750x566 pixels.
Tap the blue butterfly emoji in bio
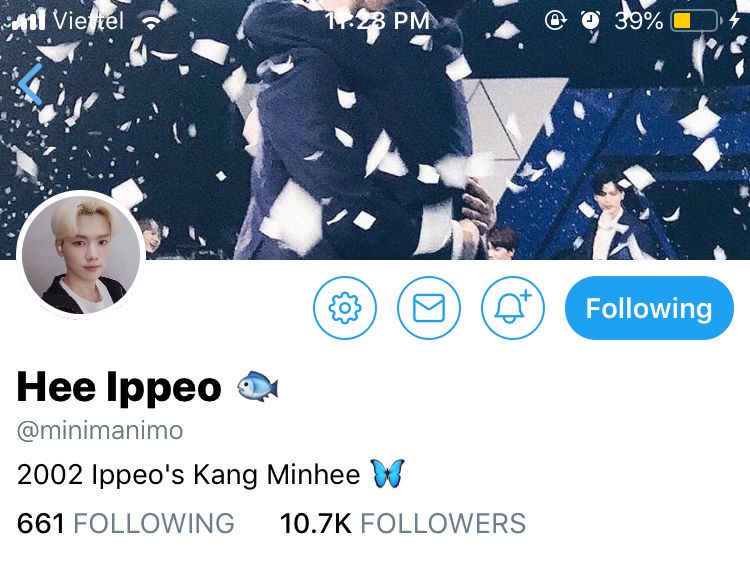(x=387, y=473)
